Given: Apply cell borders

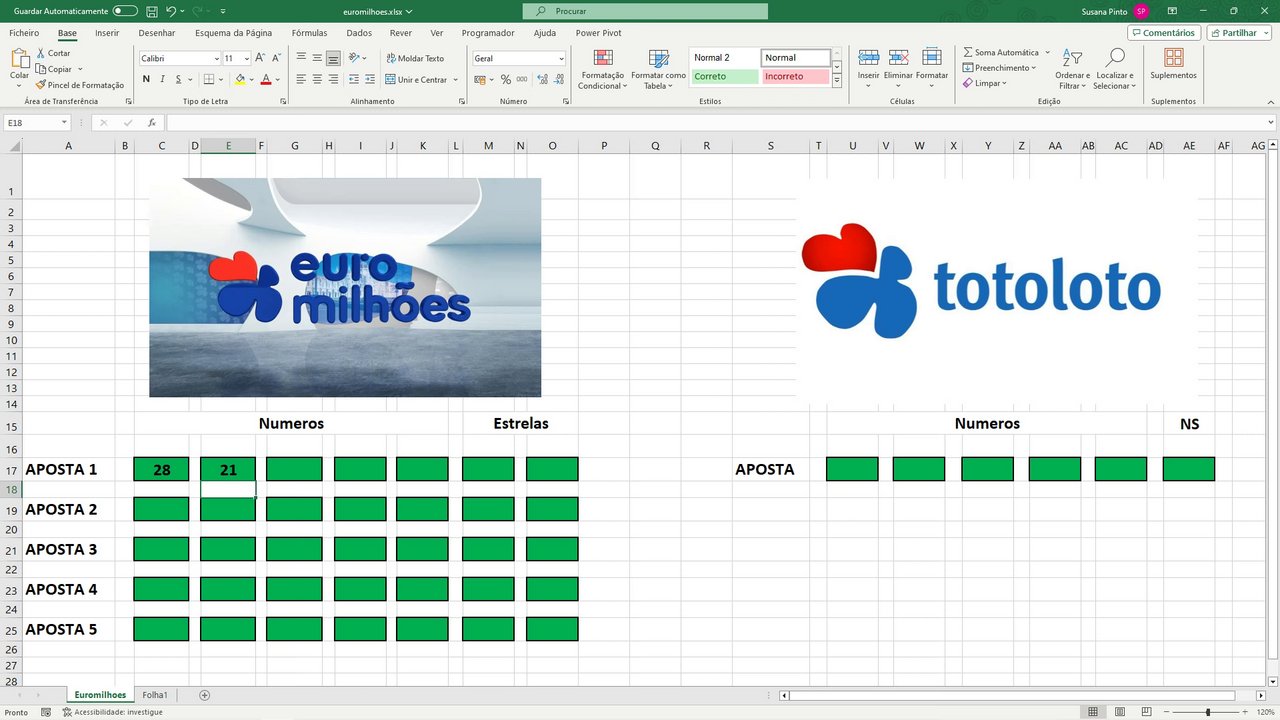Looking at the screenshot, I should 211,79.
